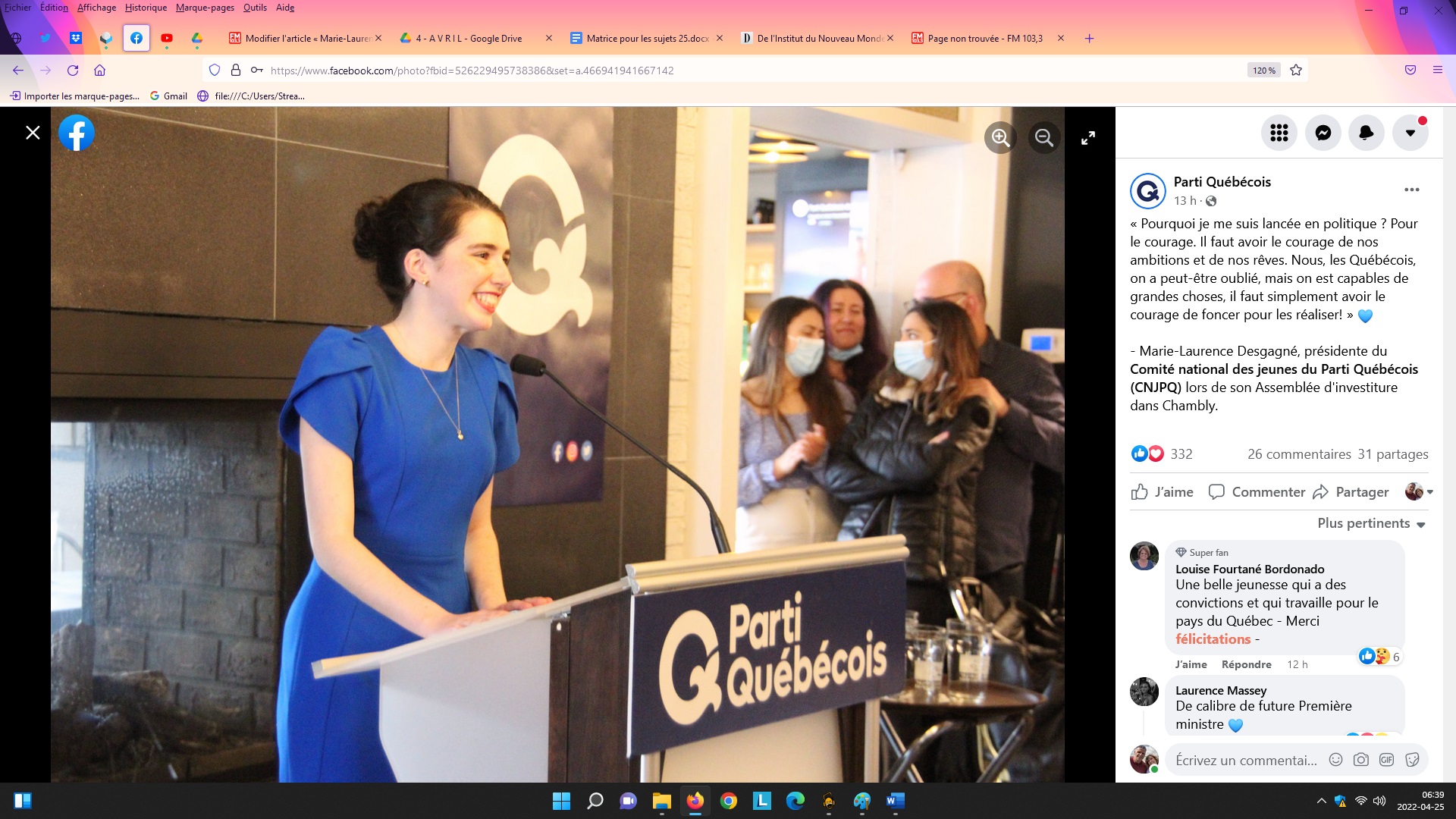This screenshot has height=819, width=1456.
Task: Open the 26 commentaires link
Action: 1299,454
